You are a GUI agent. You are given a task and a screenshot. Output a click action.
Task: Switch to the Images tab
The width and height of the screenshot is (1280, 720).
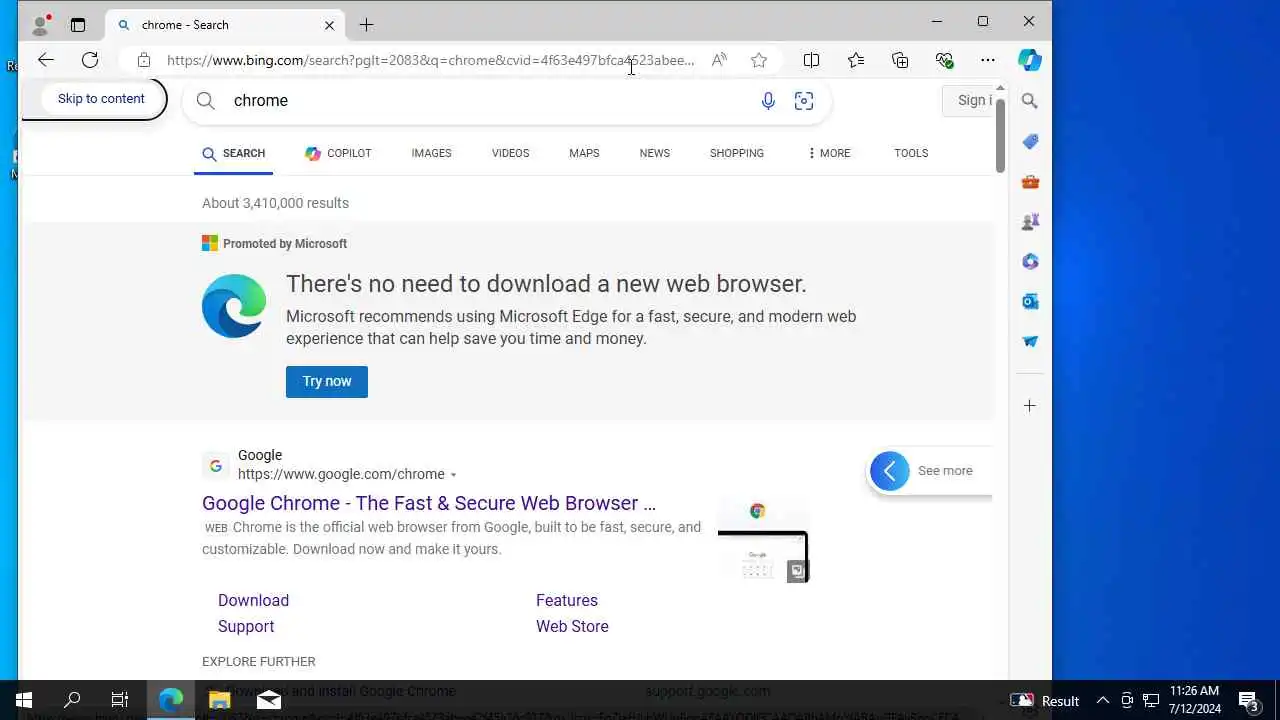pyautogui.click(x=431, y=153)
